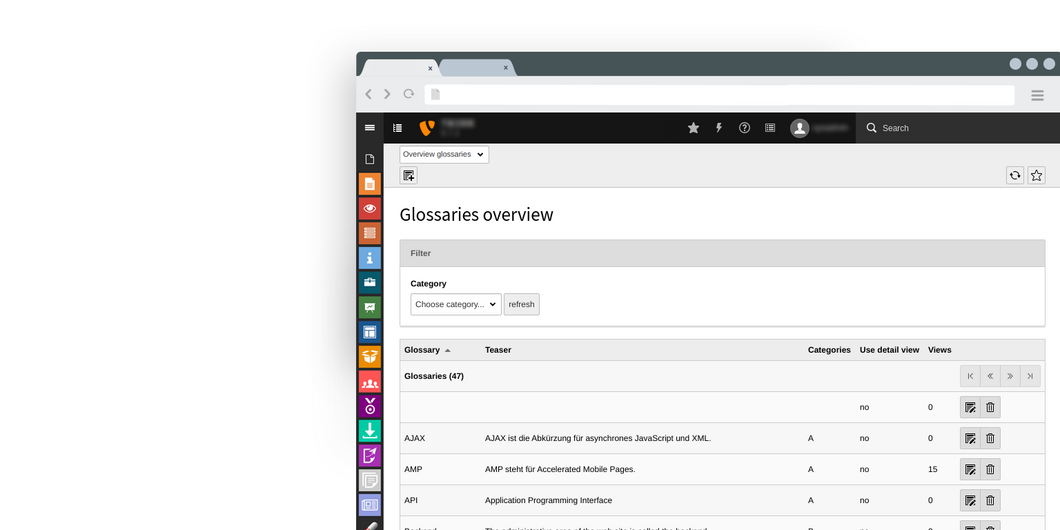Close the first browser tab
1060x530 pixels.
430,68
